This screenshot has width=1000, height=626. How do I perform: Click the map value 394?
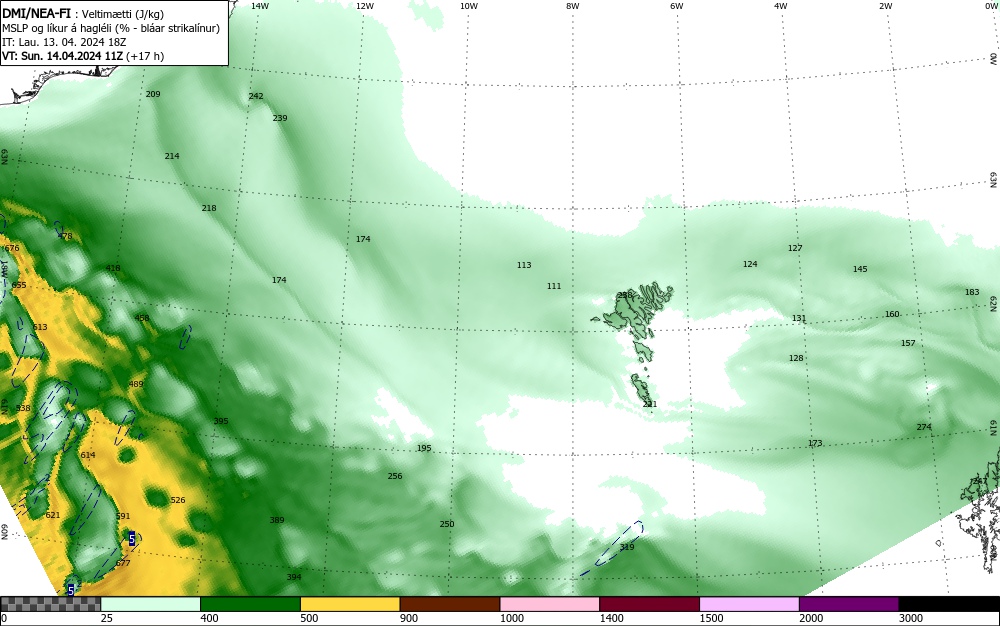pyautogui.click(x=294, y=577)
